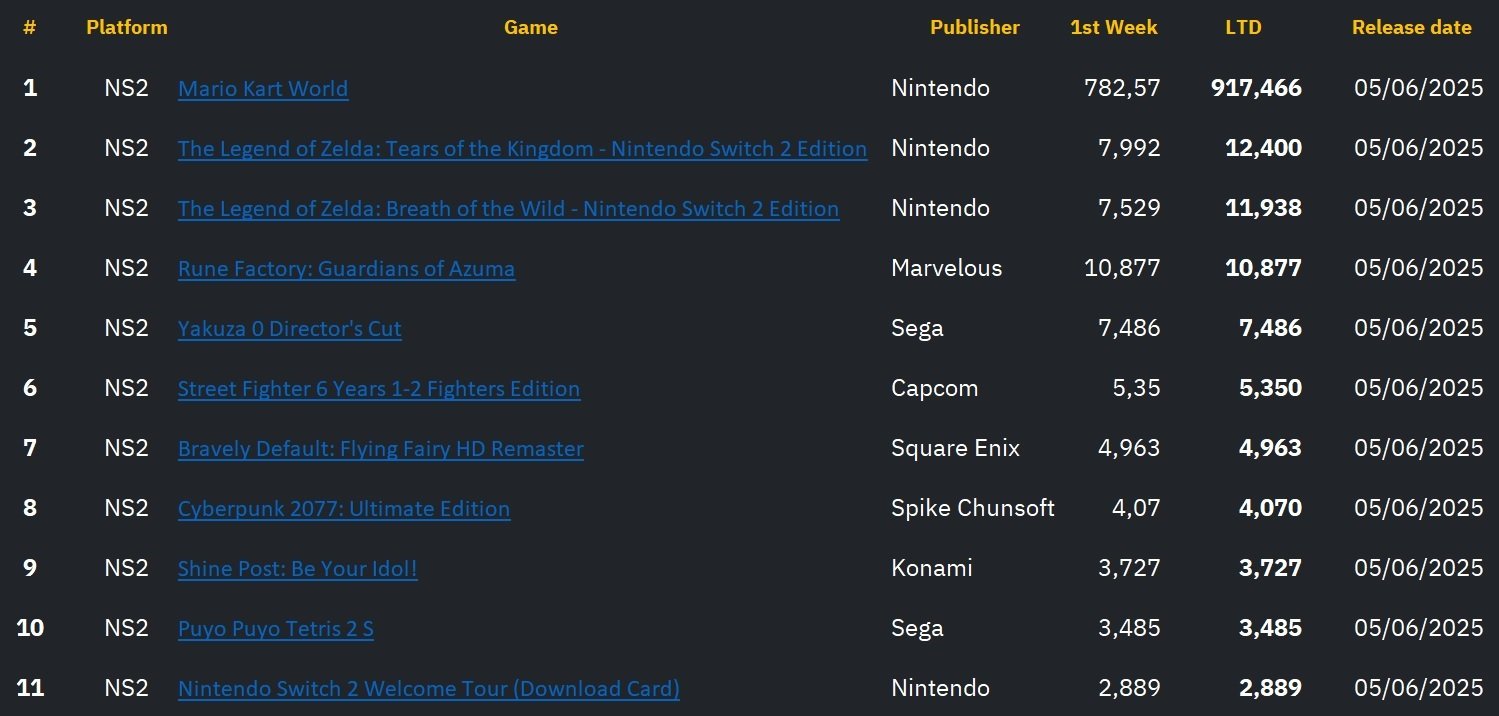Open Puyo Puyo Tetris 2 S link

(276, 629)
